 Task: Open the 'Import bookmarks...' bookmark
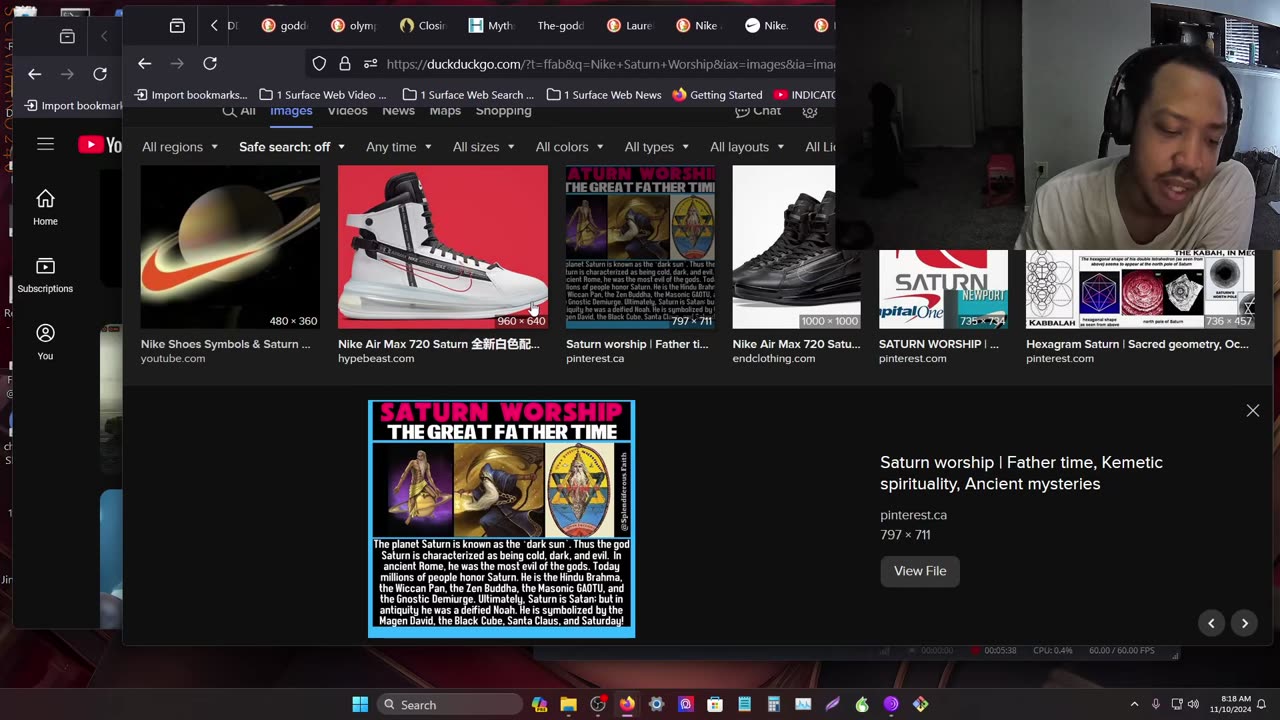tap(190, 95)
